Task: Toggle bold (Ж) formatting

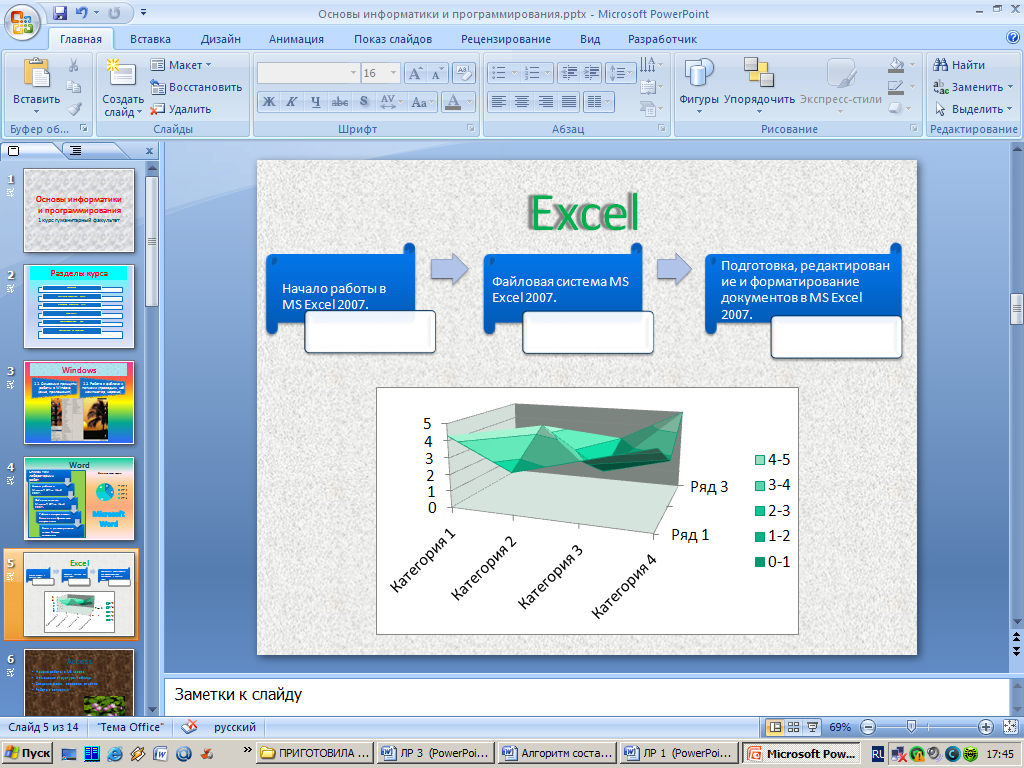Action: [x=268, y=102]
